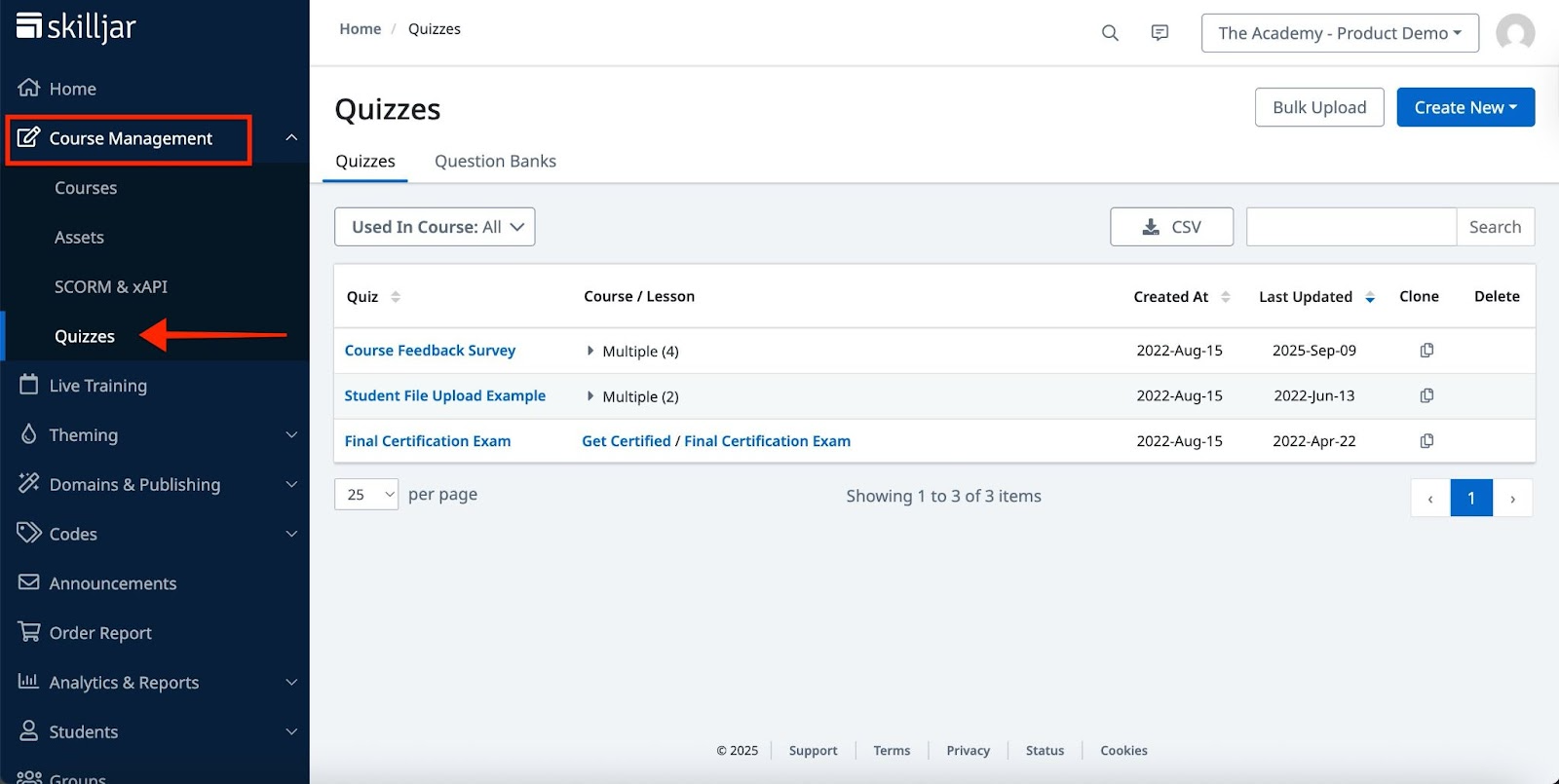The width and height of the screenshot is (1559, 784).
Task: Download quizzes with the CSV button
Action: pos(1171,227)
